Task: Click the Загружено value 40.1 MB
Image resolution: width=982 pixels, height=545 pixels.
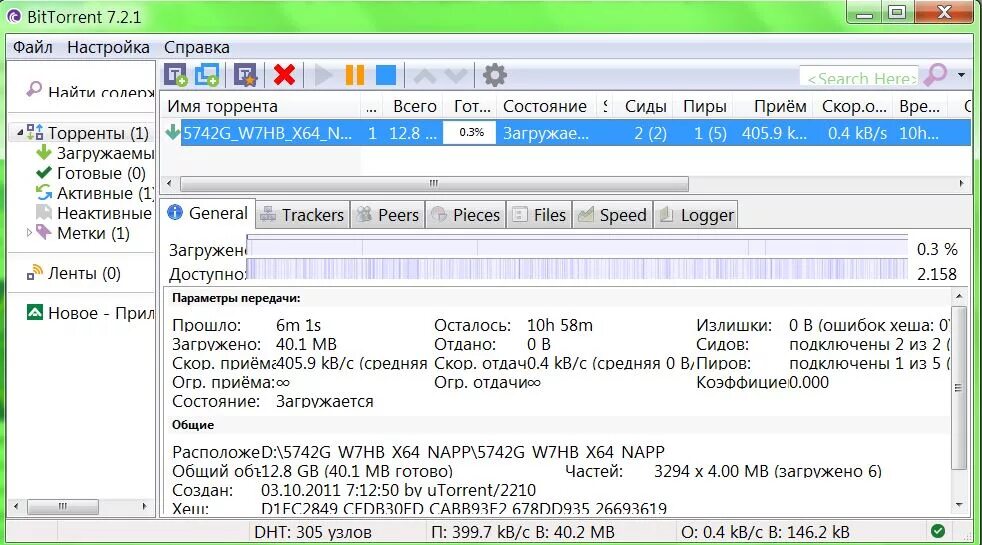Action: [306, 344]
